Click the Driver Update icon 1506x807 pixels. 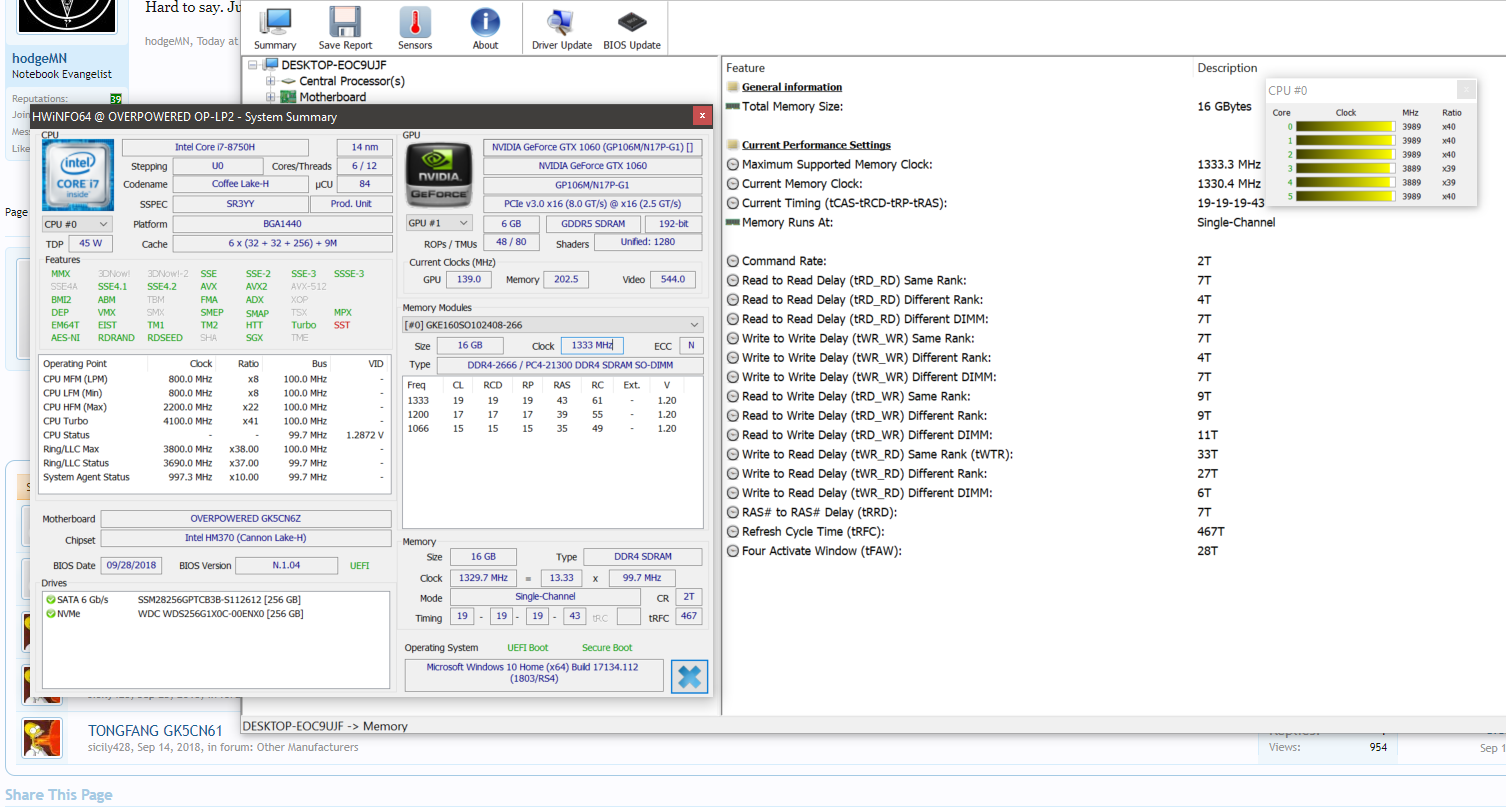pos(561,22)
